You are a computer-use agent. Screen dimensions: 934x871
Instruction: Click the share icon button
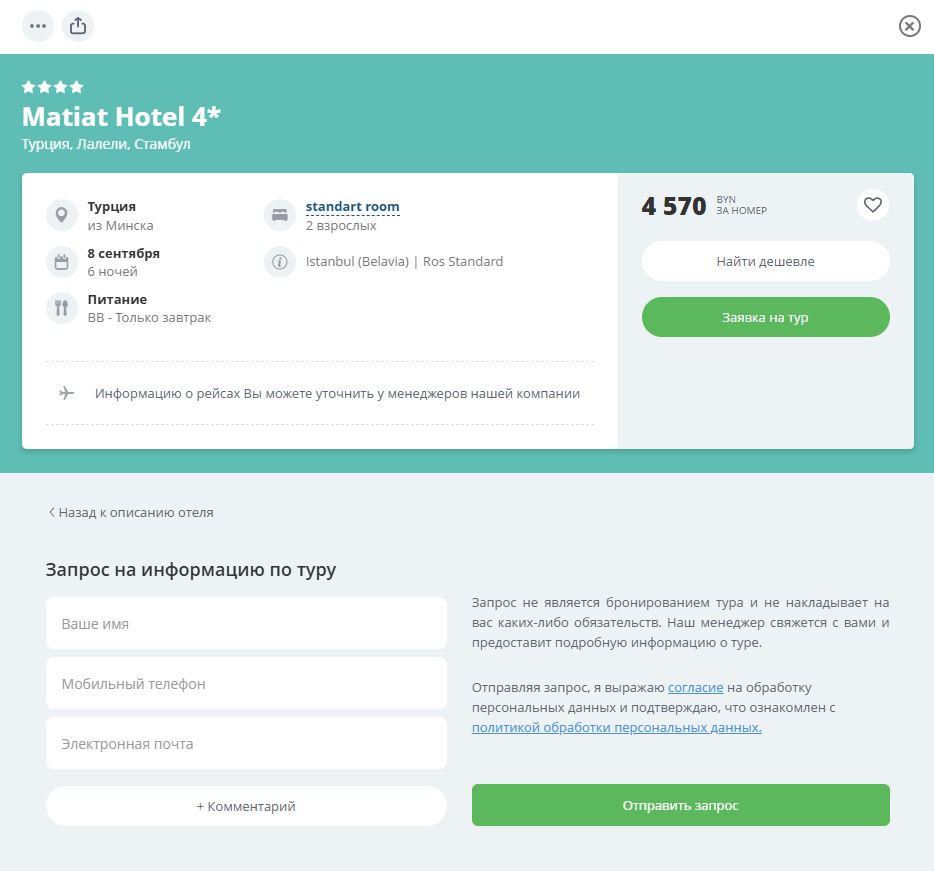[78, 26]
